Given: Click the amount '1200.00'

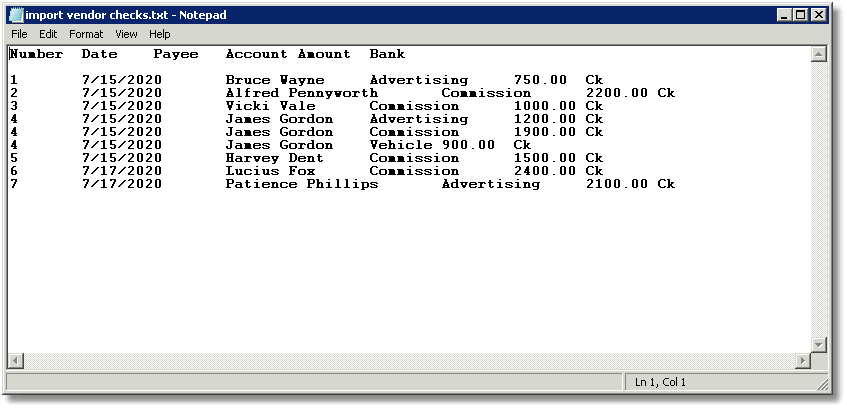Looking at the screenshot, I should click(x=545, y=119).
